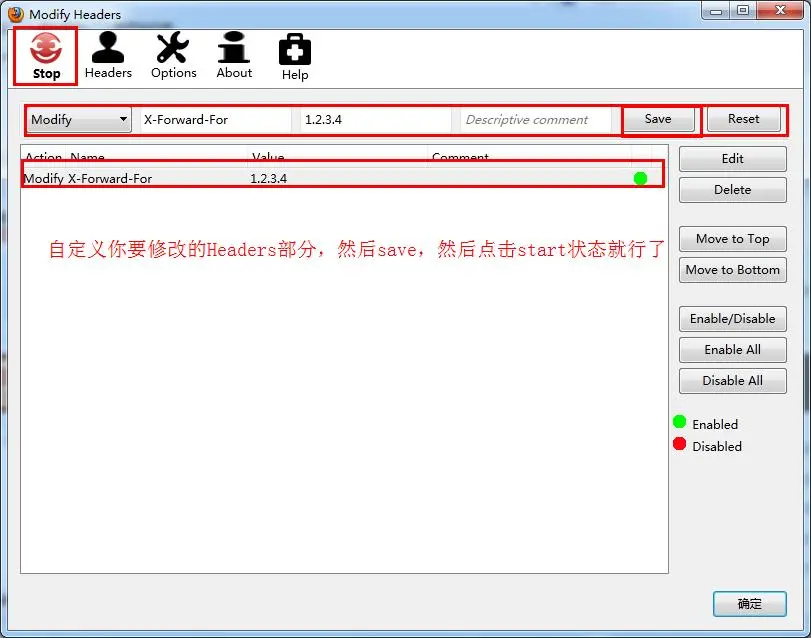Viewport: 811px width, 638px height.
Task: Open Options via the wrench icon
Action: [x=173, y=55]
